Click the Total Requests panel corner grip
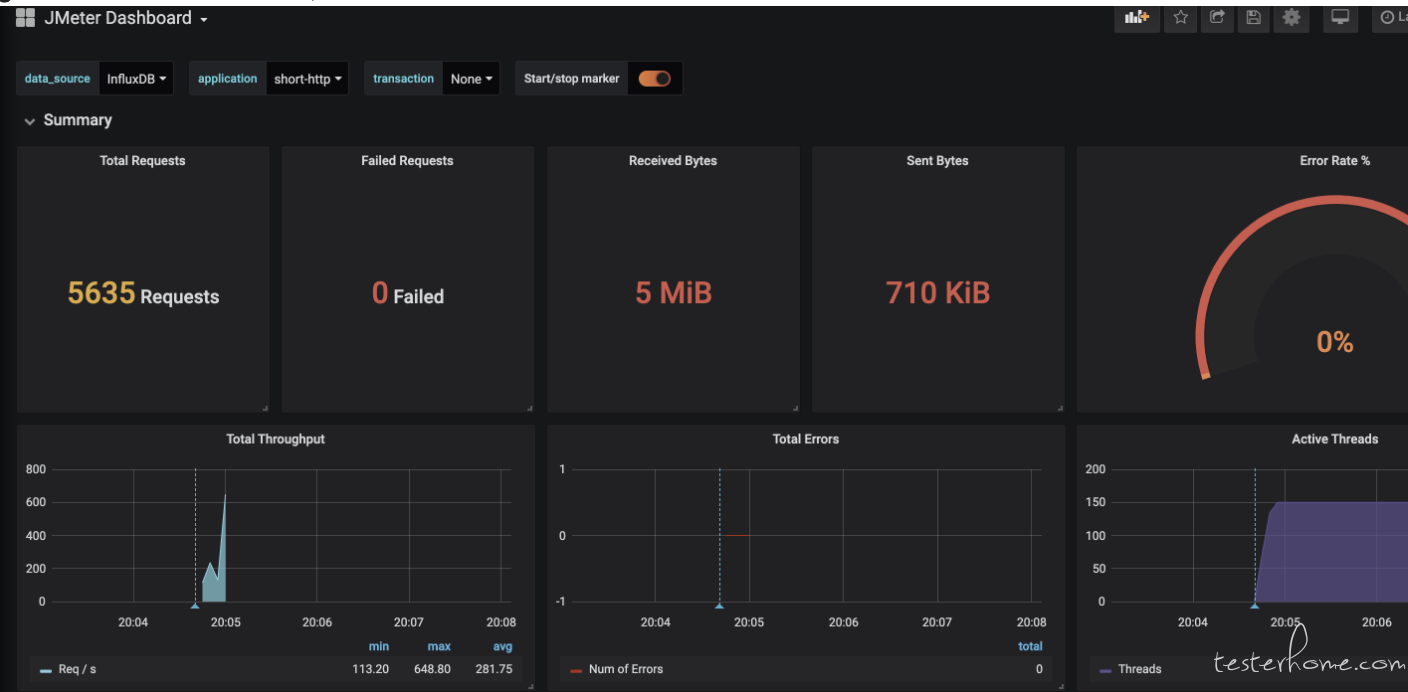 (265, 408)
